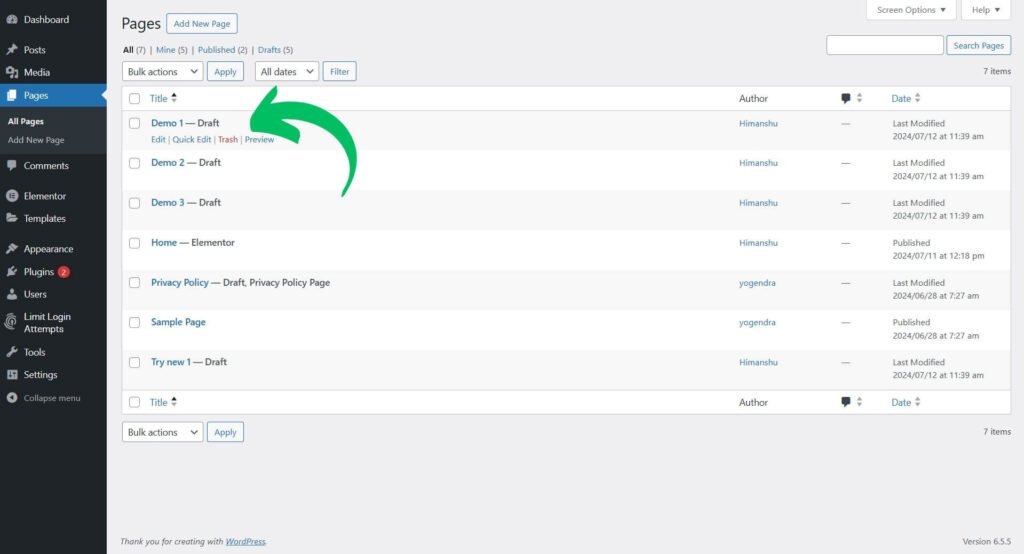Image resolution: width=1024 pixels, height=554 pixels.
Task: Click the top Apply button
Action: tap(225, 71)
